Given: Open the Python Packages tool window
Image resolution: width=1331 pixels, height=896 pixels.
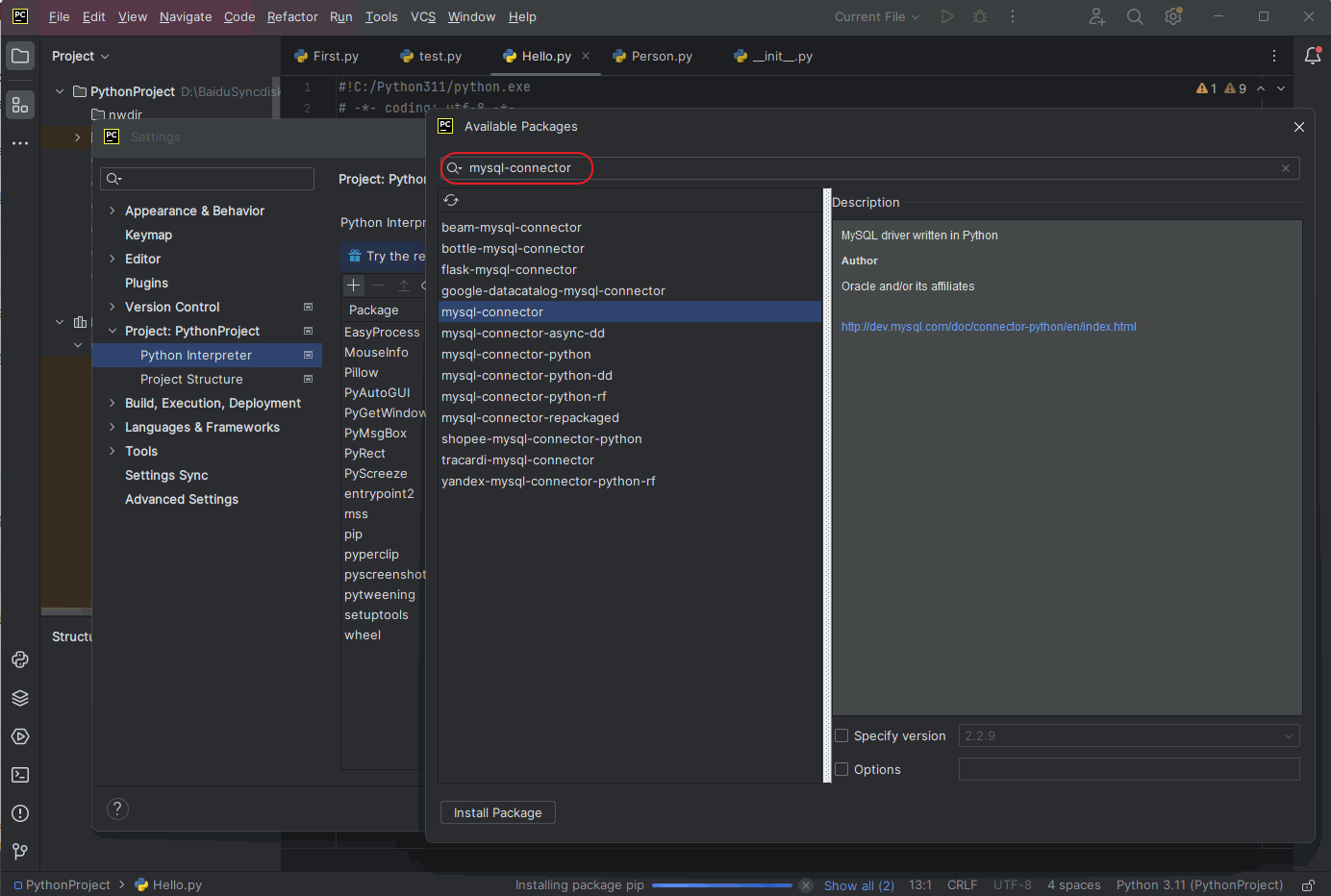Looking at the screenshot, I should (x=20, y=698).
